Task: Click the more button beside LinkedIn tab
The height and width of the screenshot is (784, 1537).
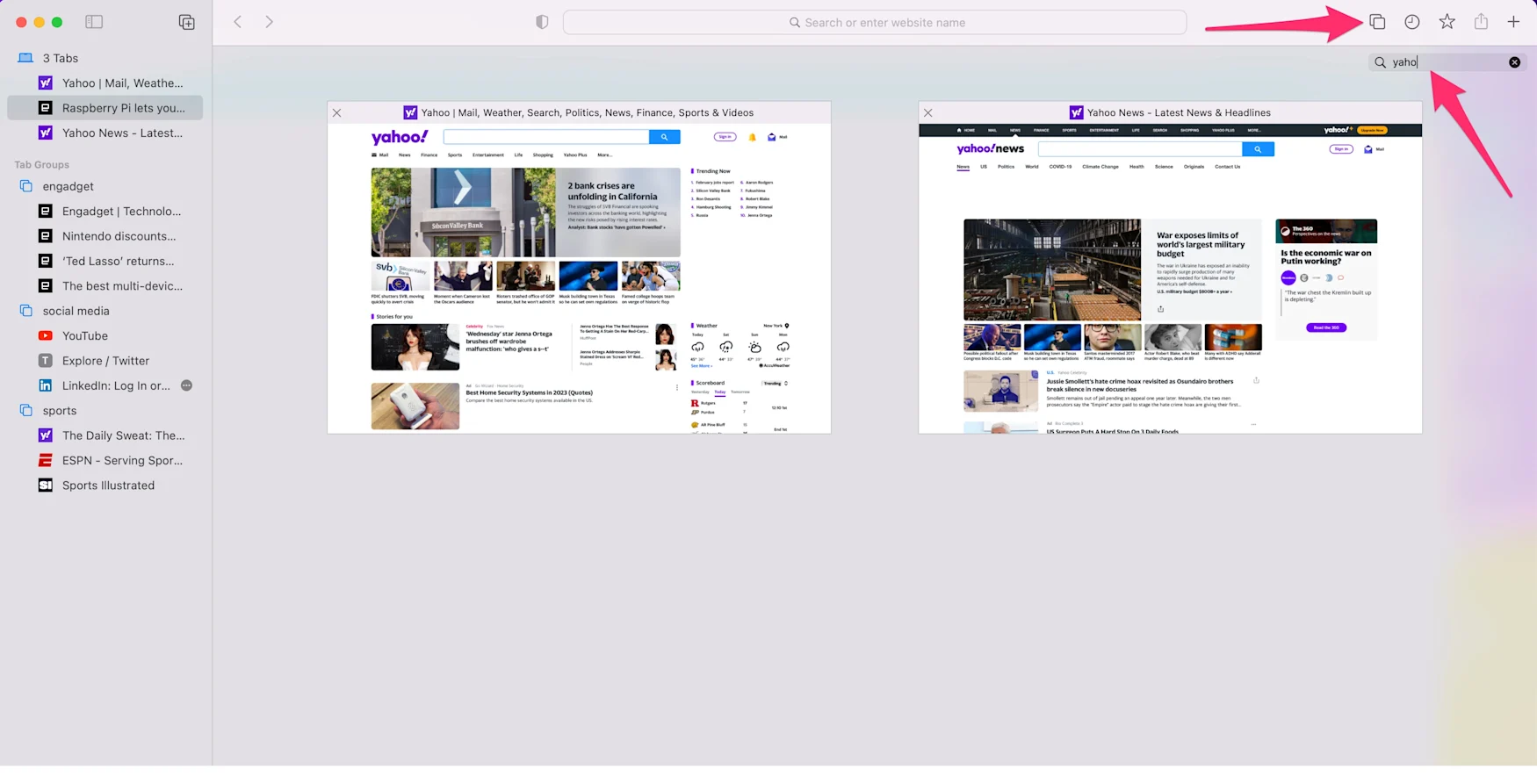Action: (x=186, y=385)
